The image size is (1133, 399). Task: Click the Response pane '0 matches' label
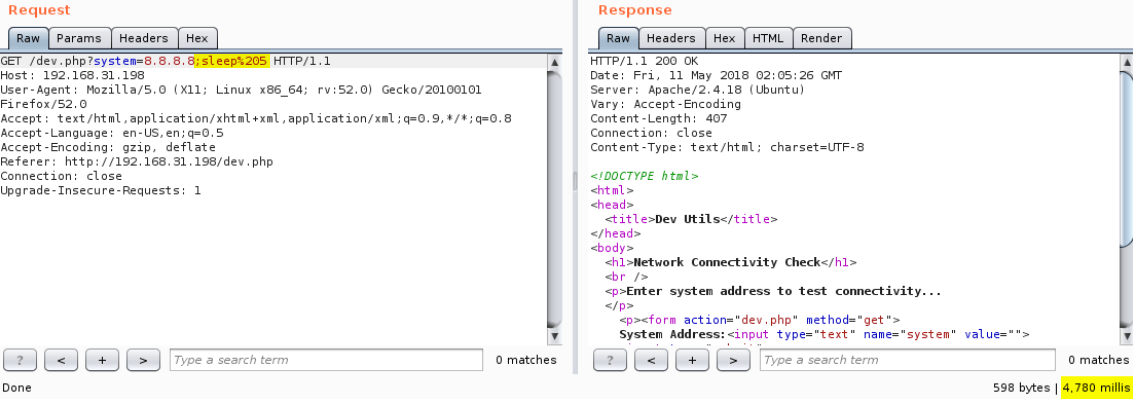click(x=1098, y=360)
